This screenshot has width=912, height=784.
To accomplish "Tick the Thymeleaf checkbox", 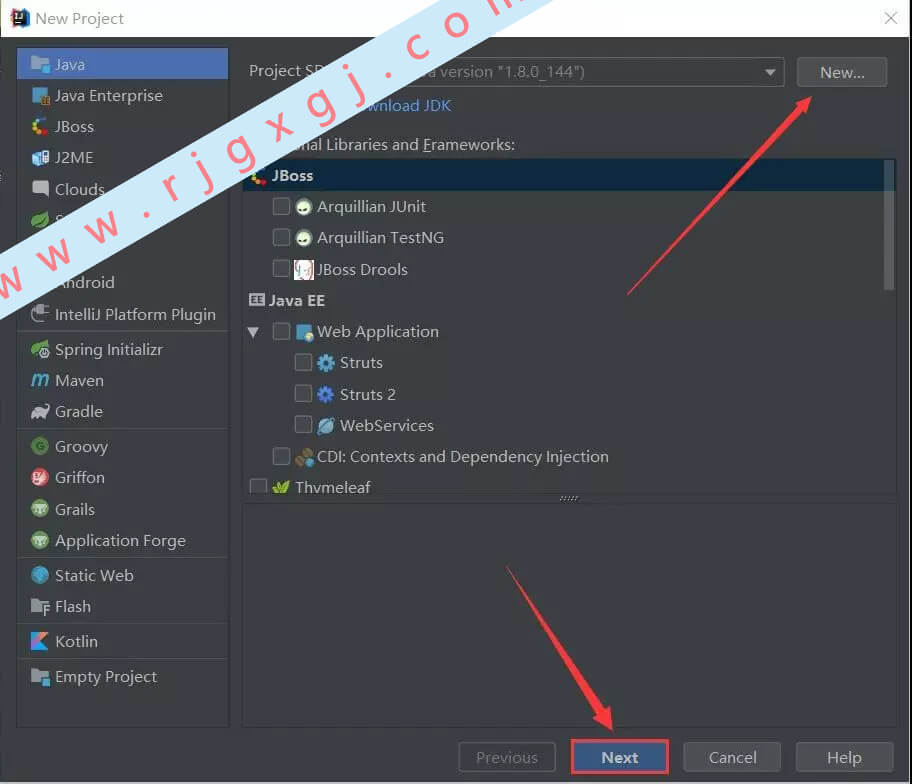I will (258, 486).
